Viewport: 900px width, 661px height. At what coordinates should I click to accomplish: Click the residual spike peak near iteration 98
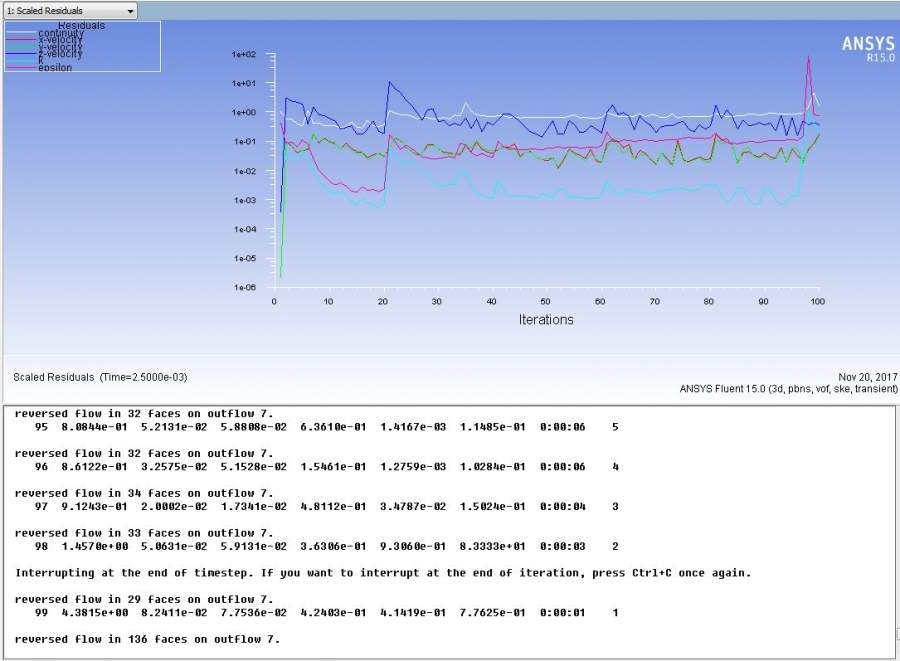click(x=808, y=57)
